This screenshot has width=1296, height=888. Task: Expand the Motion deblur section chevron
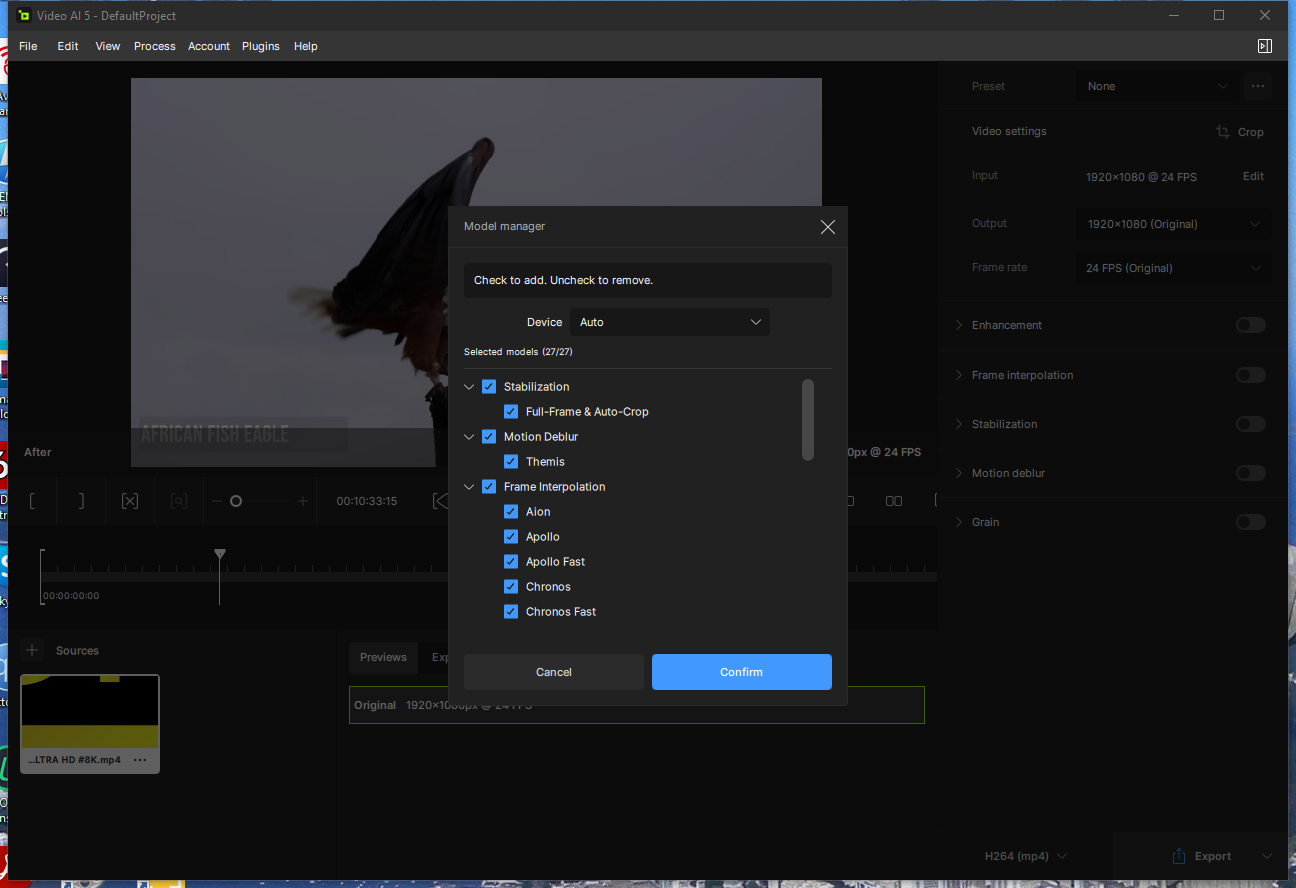point(958,473)
